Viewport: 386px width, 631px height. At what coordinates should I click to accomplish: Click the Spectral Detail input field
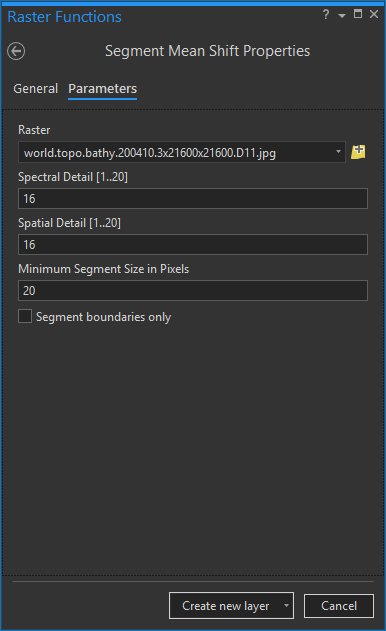tap(193, 198)
